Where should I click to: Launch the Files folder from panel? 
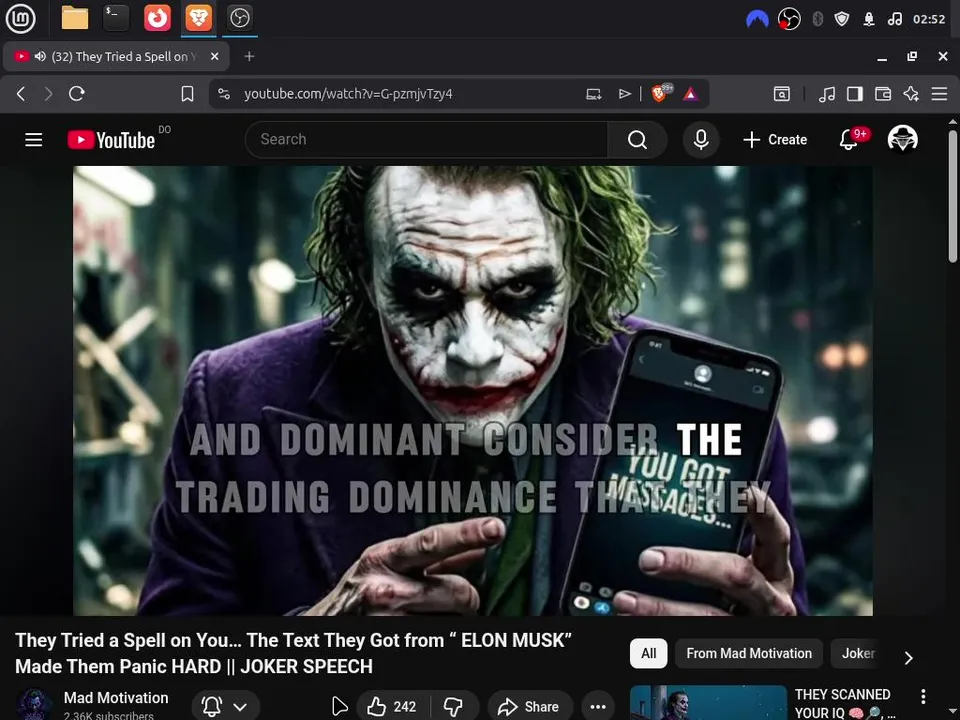pyautogui.click(x=75, y=18)
